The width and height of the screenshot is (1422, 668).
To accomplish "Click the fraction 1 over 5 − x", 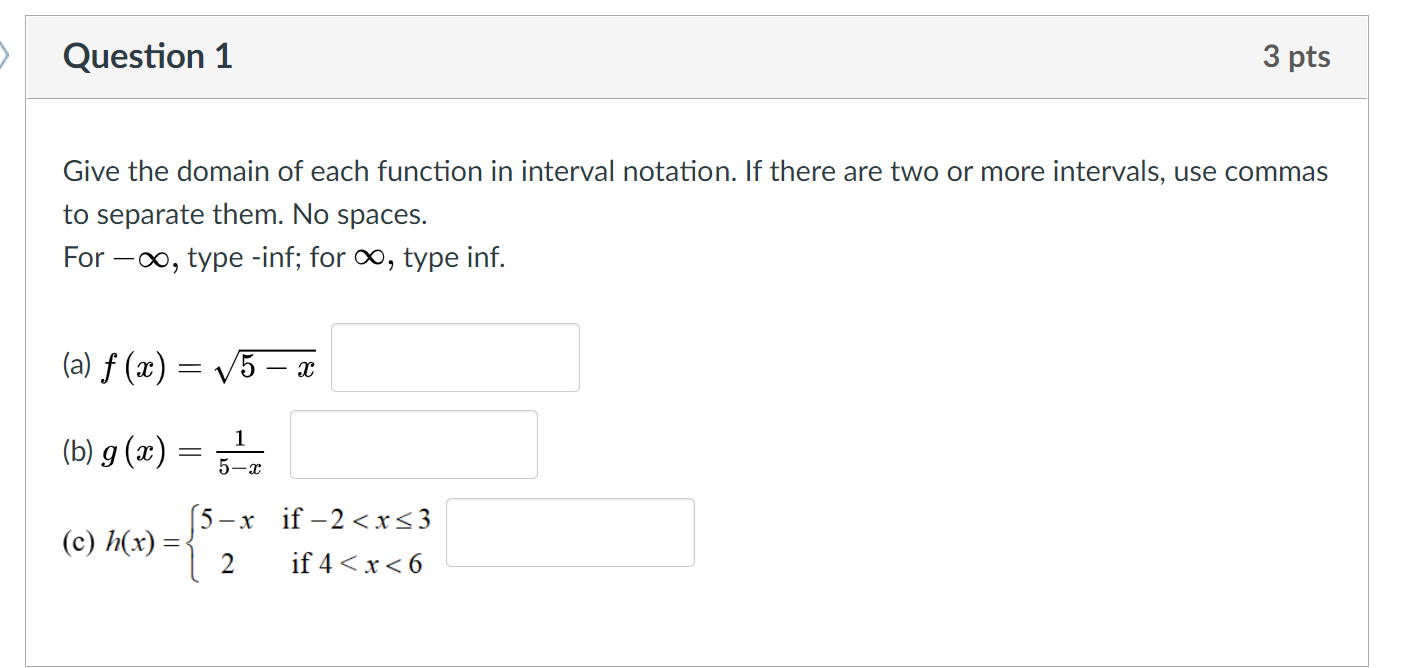I will tap(240, 452).
